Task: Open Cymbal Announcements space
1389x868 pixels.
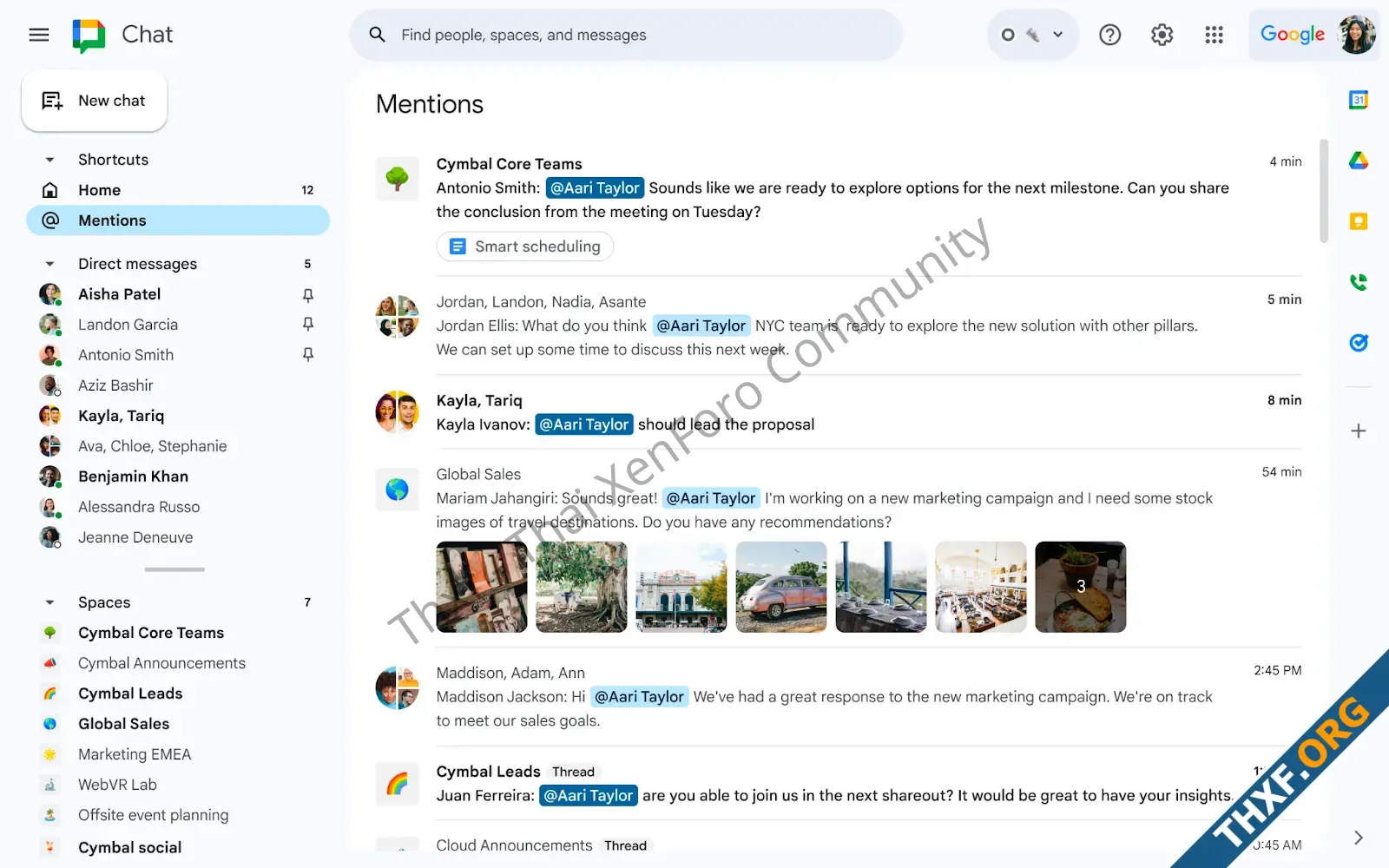Action: point(178,663)
